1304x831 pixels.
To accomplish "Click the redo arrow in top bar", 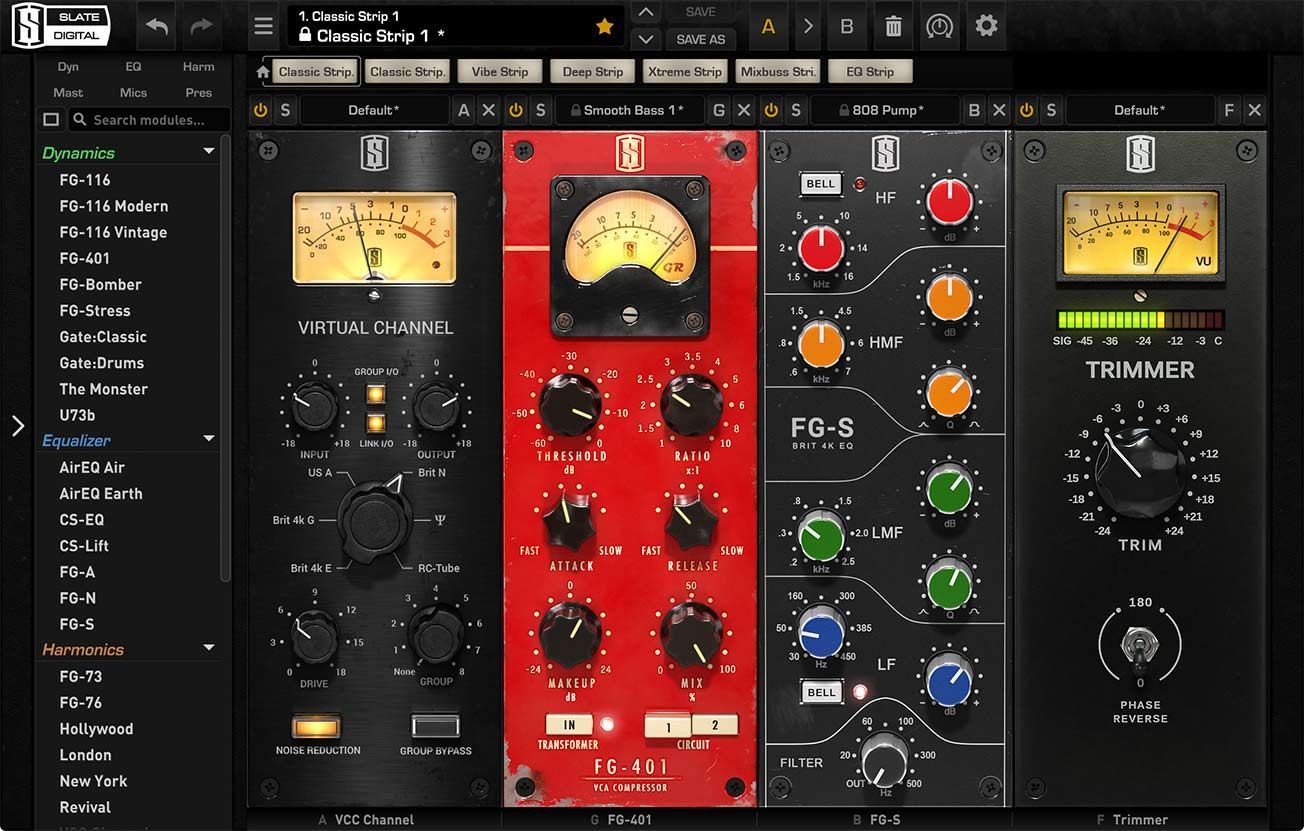I will (x=202, y=26).
